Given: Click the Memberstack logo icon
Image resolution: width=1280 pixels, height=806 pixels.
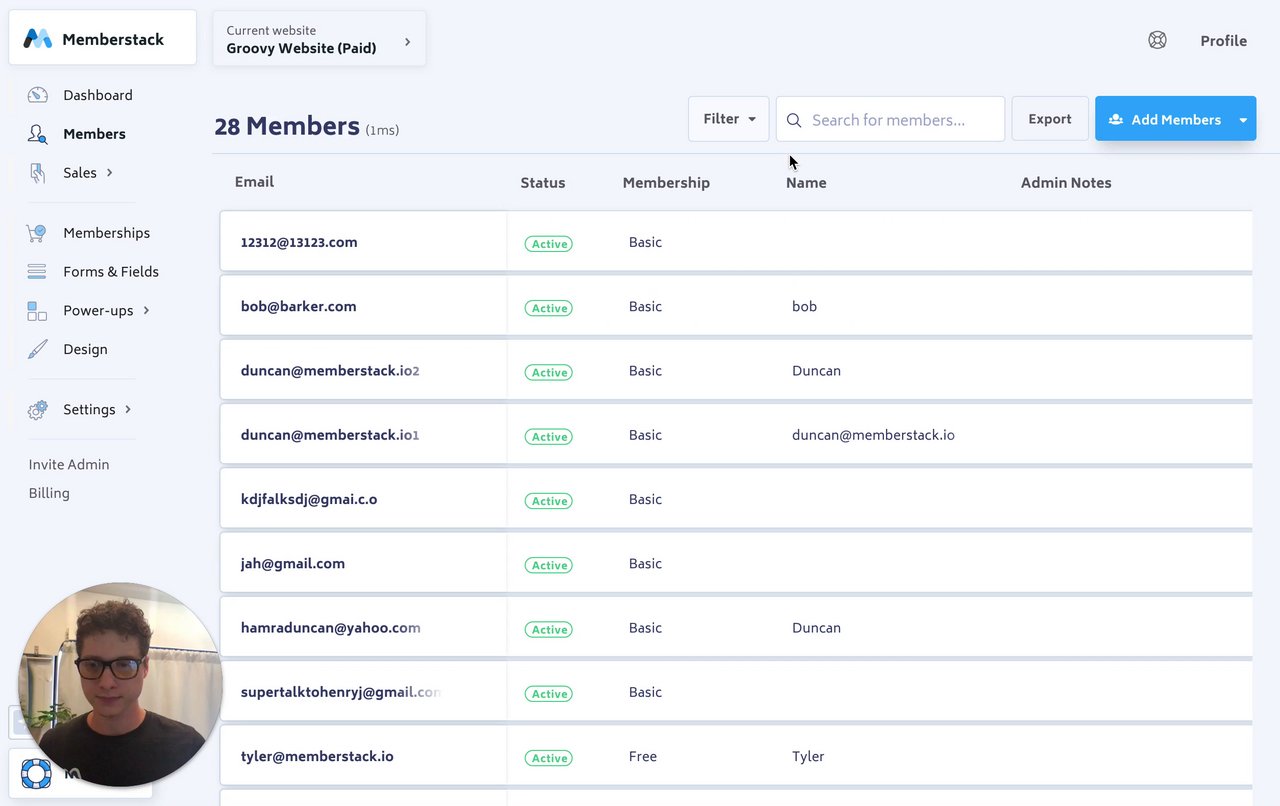Looking at the screenshot, I should tap(38, 39).
